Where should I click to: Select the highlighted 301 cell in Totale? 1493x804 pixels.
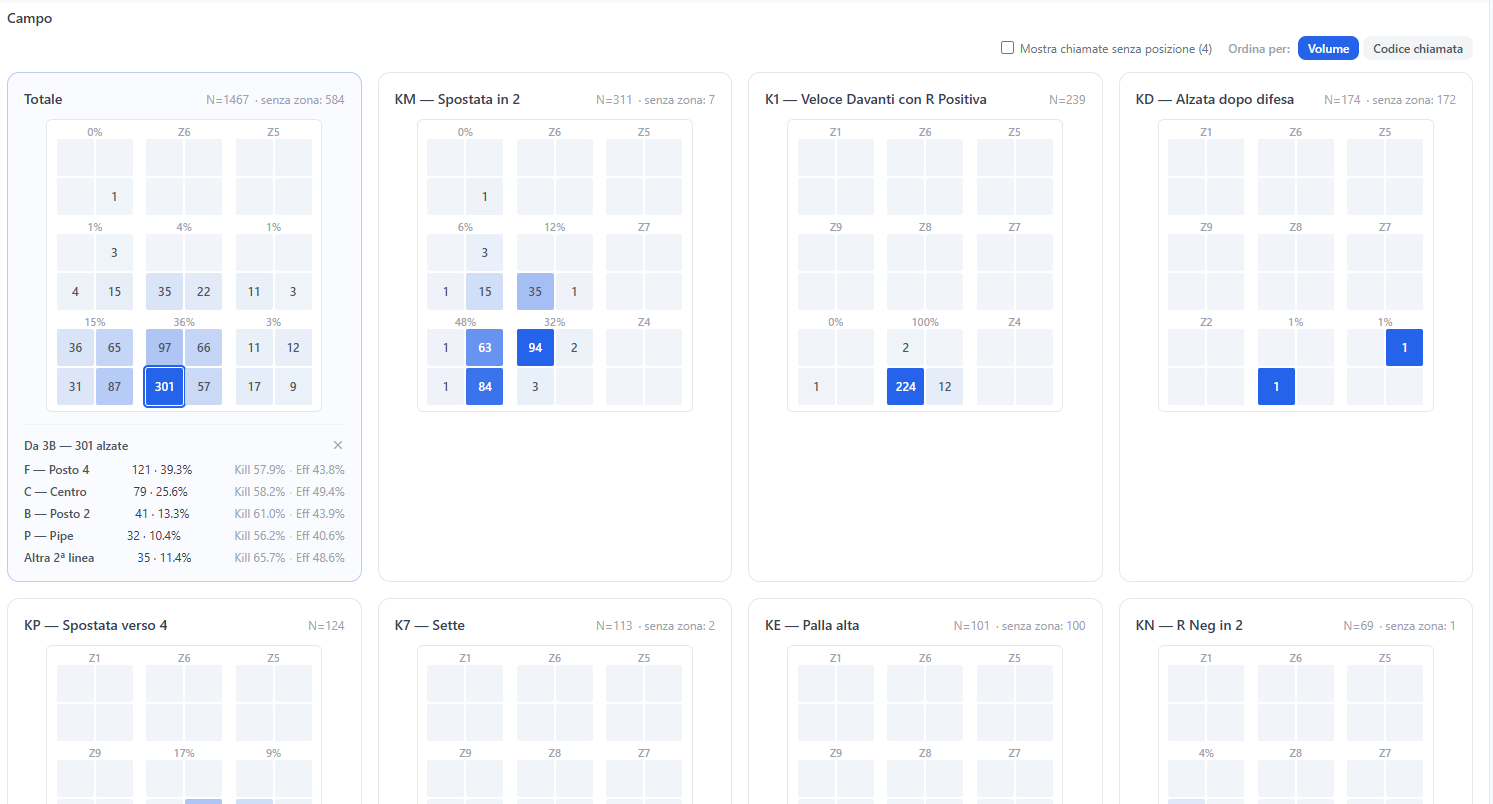pos(164,387)
